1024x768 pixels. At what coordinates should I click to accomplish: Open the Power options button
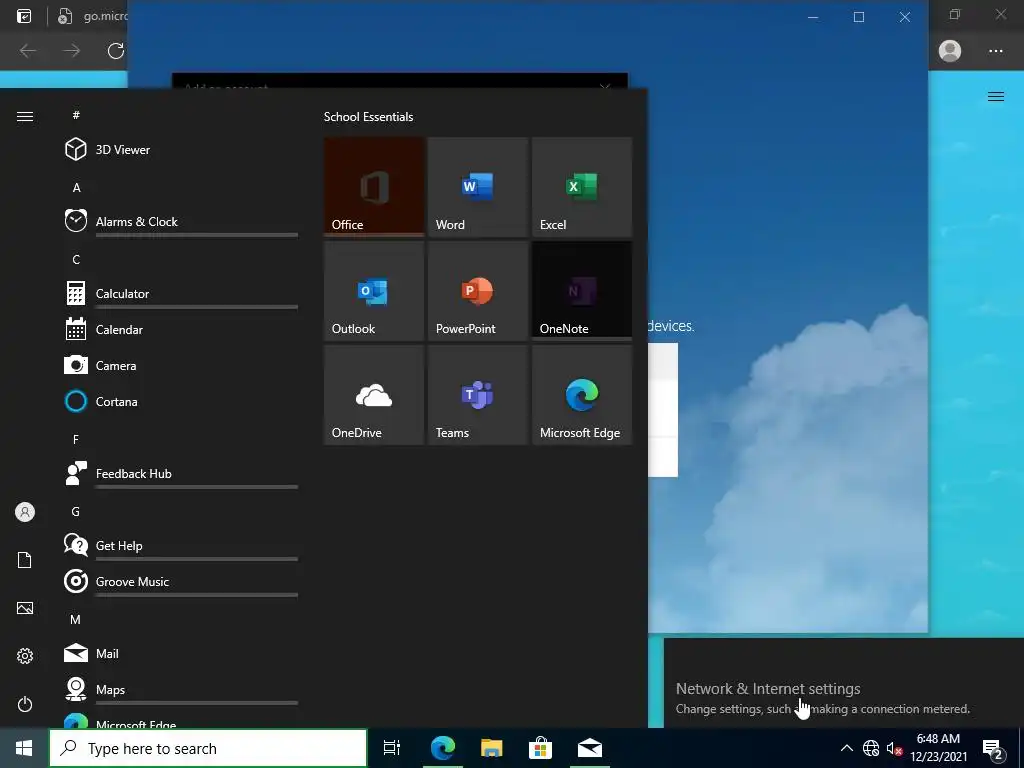(x=25, y=704)
